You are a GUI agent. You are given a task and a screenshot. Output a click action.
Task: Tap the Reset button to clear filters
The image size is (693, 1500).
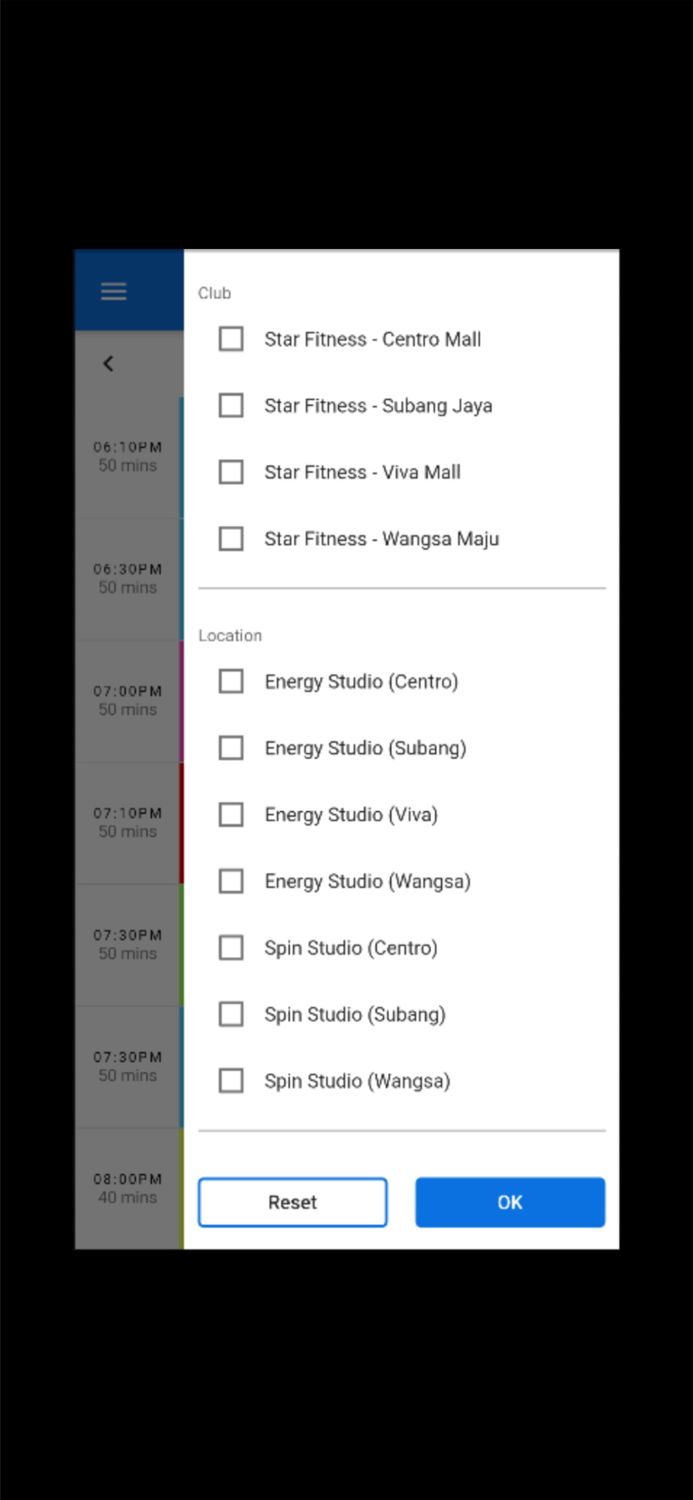tap(292, 1202)
